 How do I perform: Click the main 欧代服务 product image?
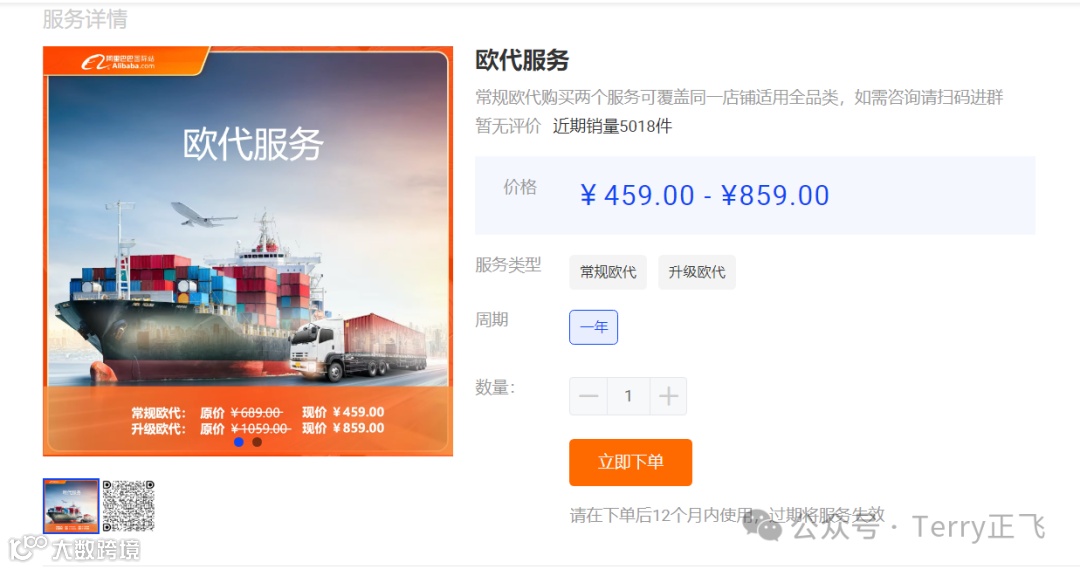pos(248,251)
